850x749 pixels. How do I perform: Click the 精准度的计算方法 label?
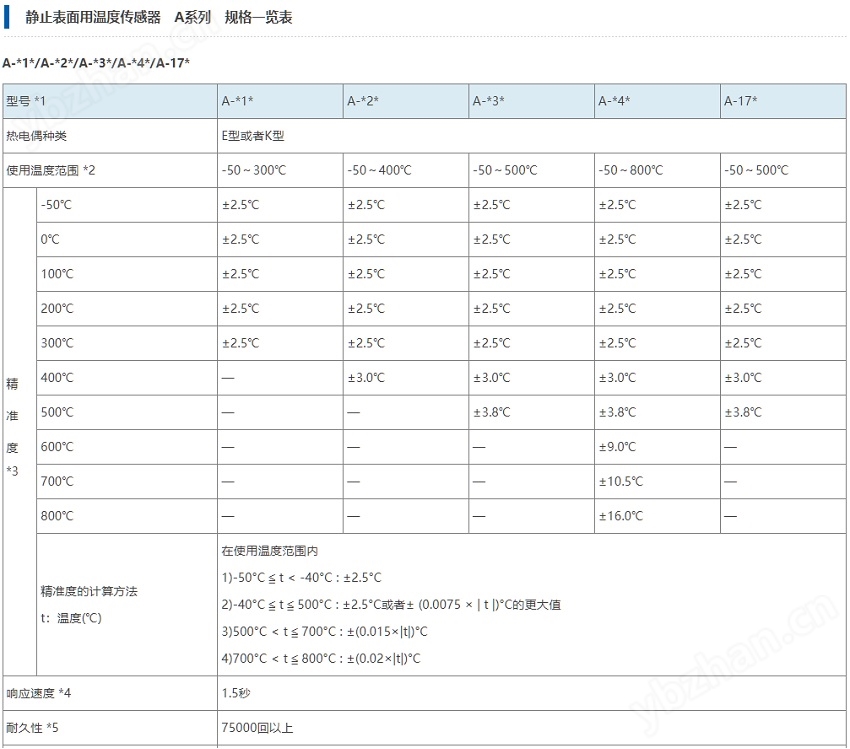(x=89, y=591)
